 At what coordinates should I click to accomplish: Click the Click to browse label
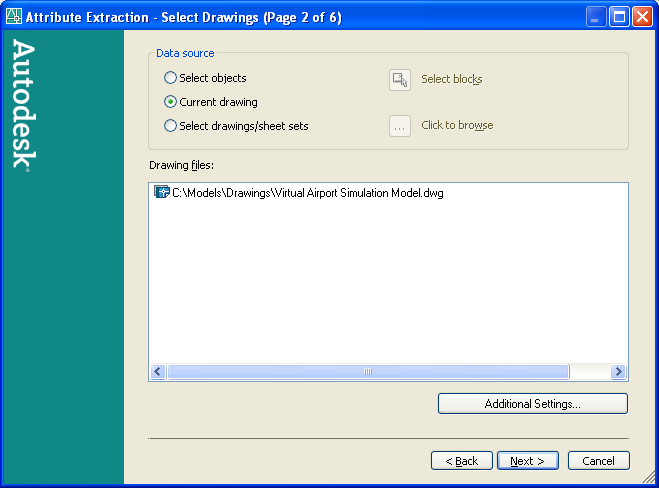(x=457, y=125)
